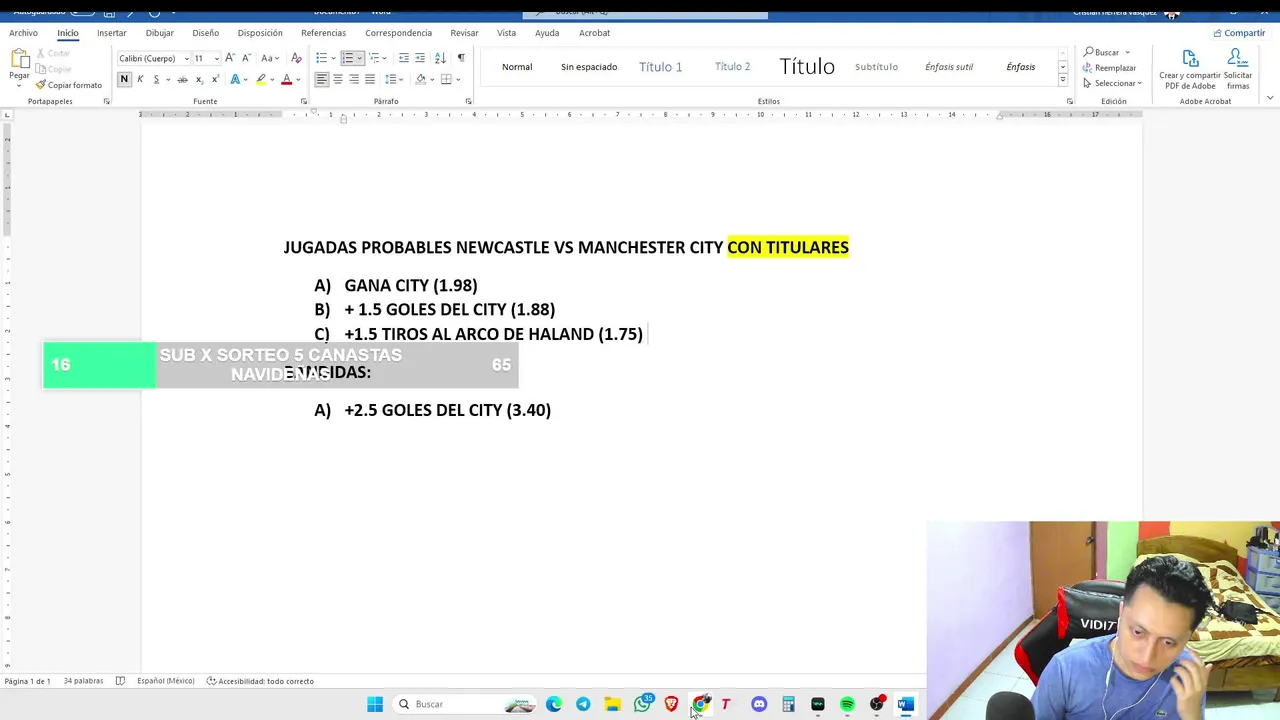Align text right
Viewport: 1280px width, 720px height.
click(354, 79)
